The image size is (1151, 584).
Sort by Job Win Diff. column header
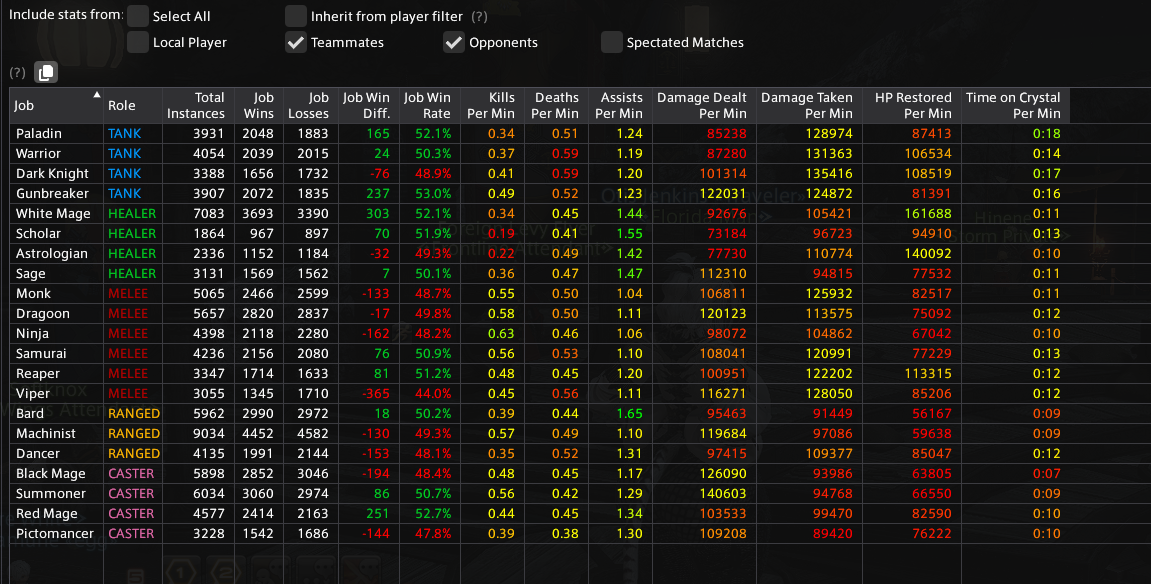pos(368,106)
